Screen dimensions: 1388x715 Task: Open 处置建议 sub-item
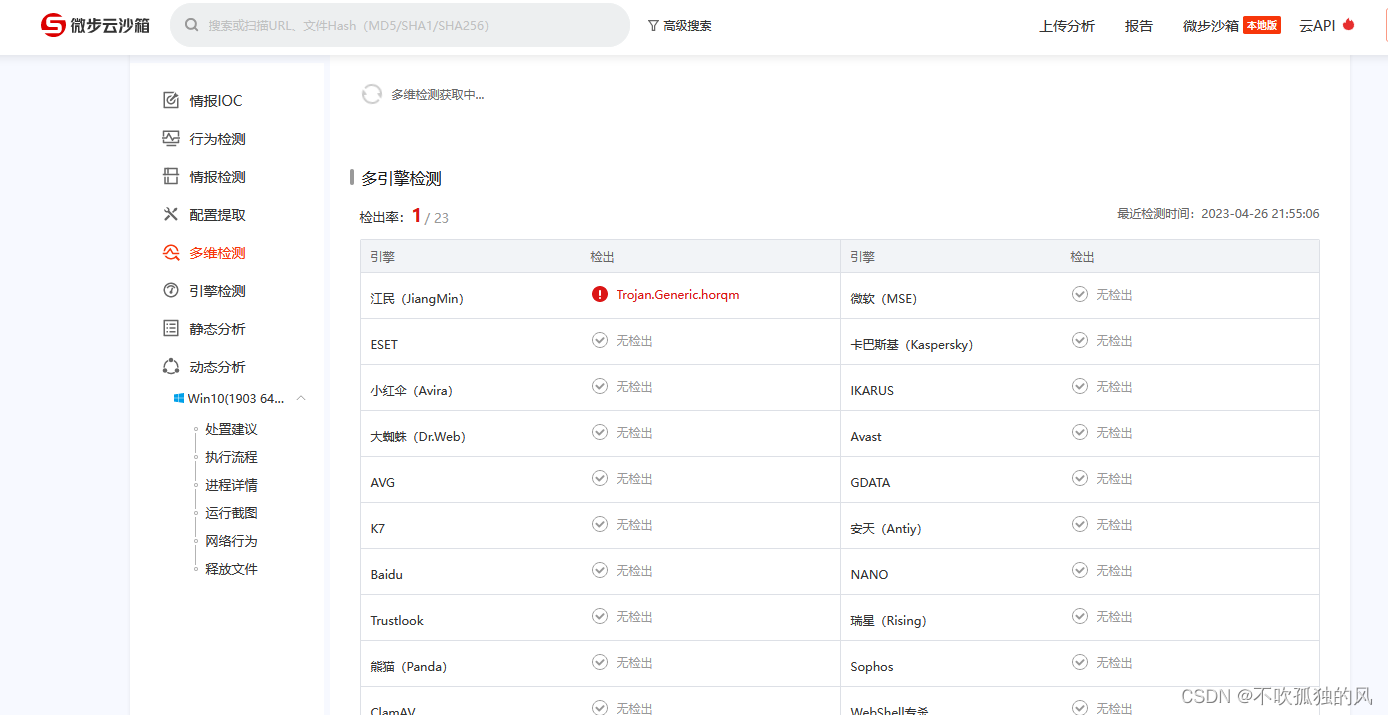coord(231,429)
